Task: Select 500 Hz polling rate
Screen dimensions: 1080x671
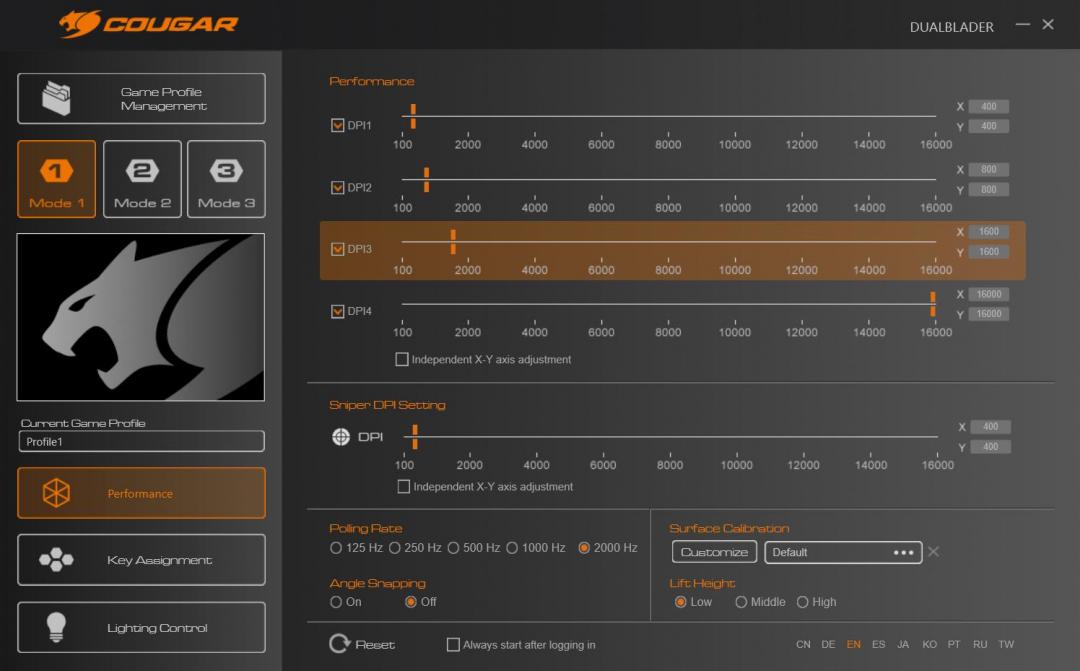Action: click(x=453, y=548)
